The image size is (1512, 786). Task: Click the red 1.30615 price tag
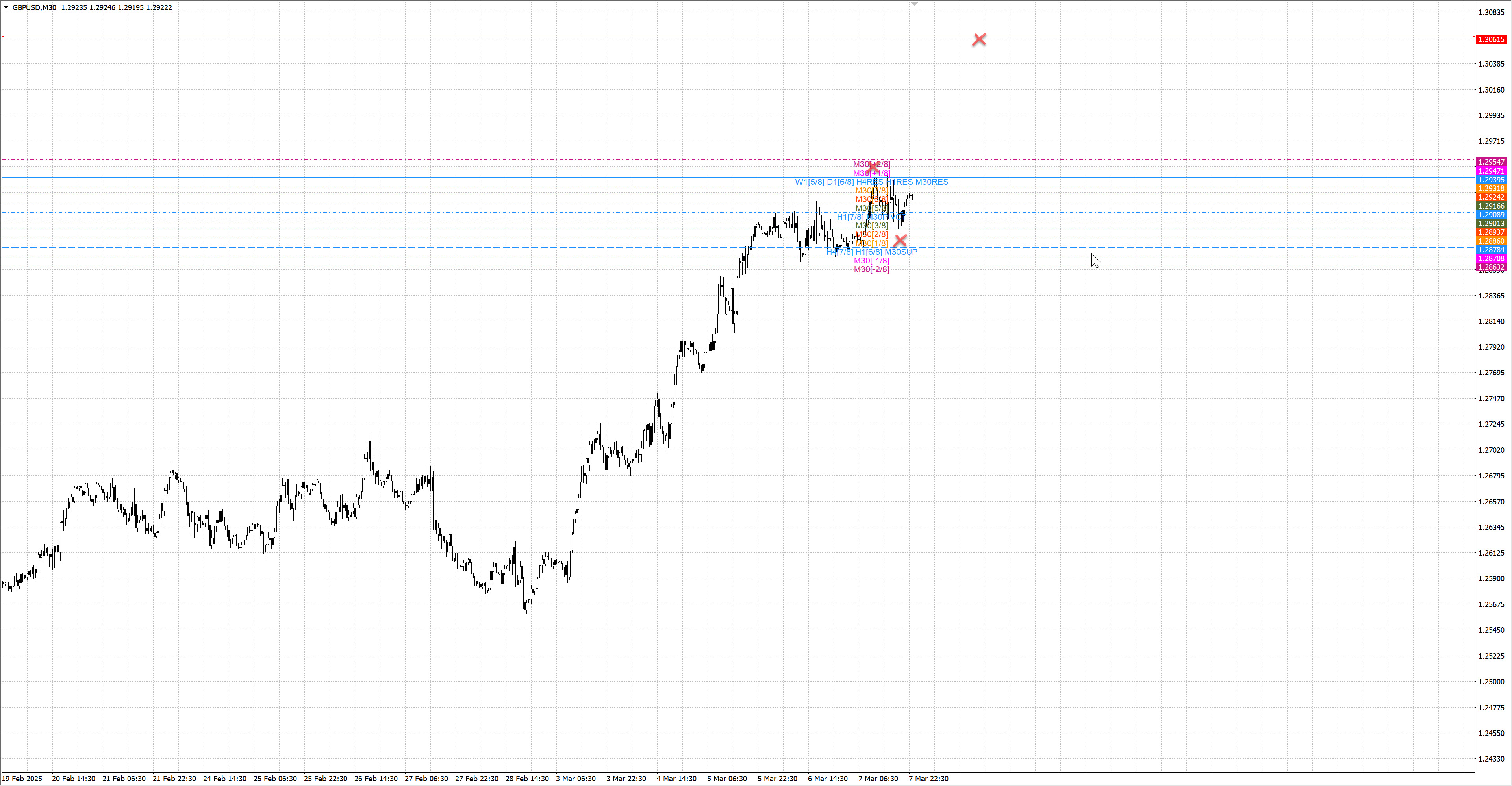tap(1491, 39)
